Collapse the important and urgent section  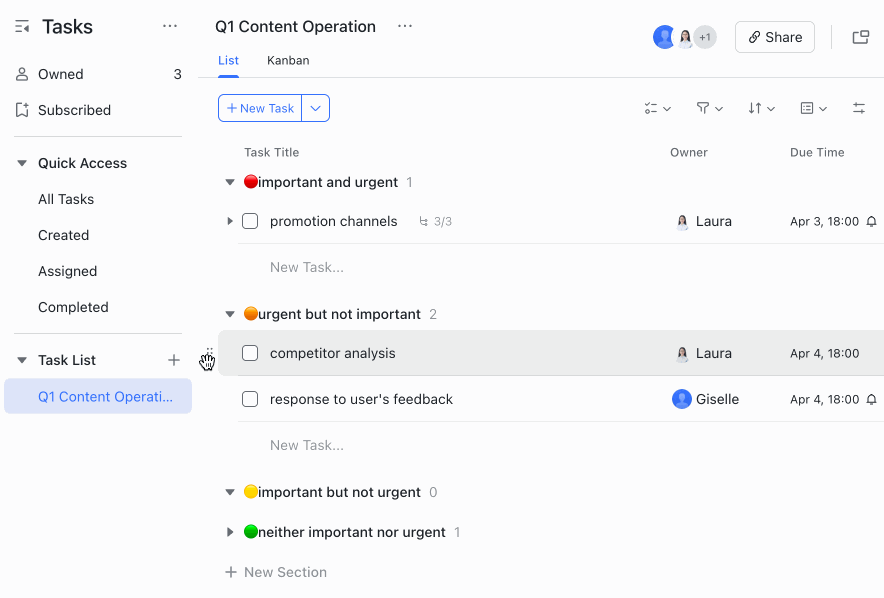(x=230, y=182)
